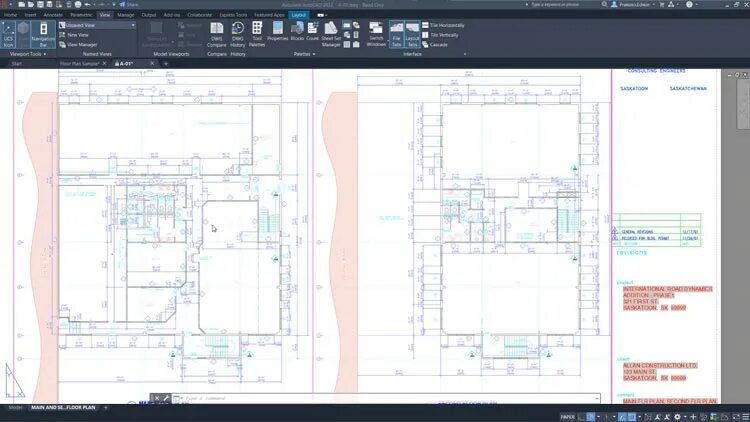Click the Save icon in quick access toolbar
The image size is (750, 422).
point(40,4)
